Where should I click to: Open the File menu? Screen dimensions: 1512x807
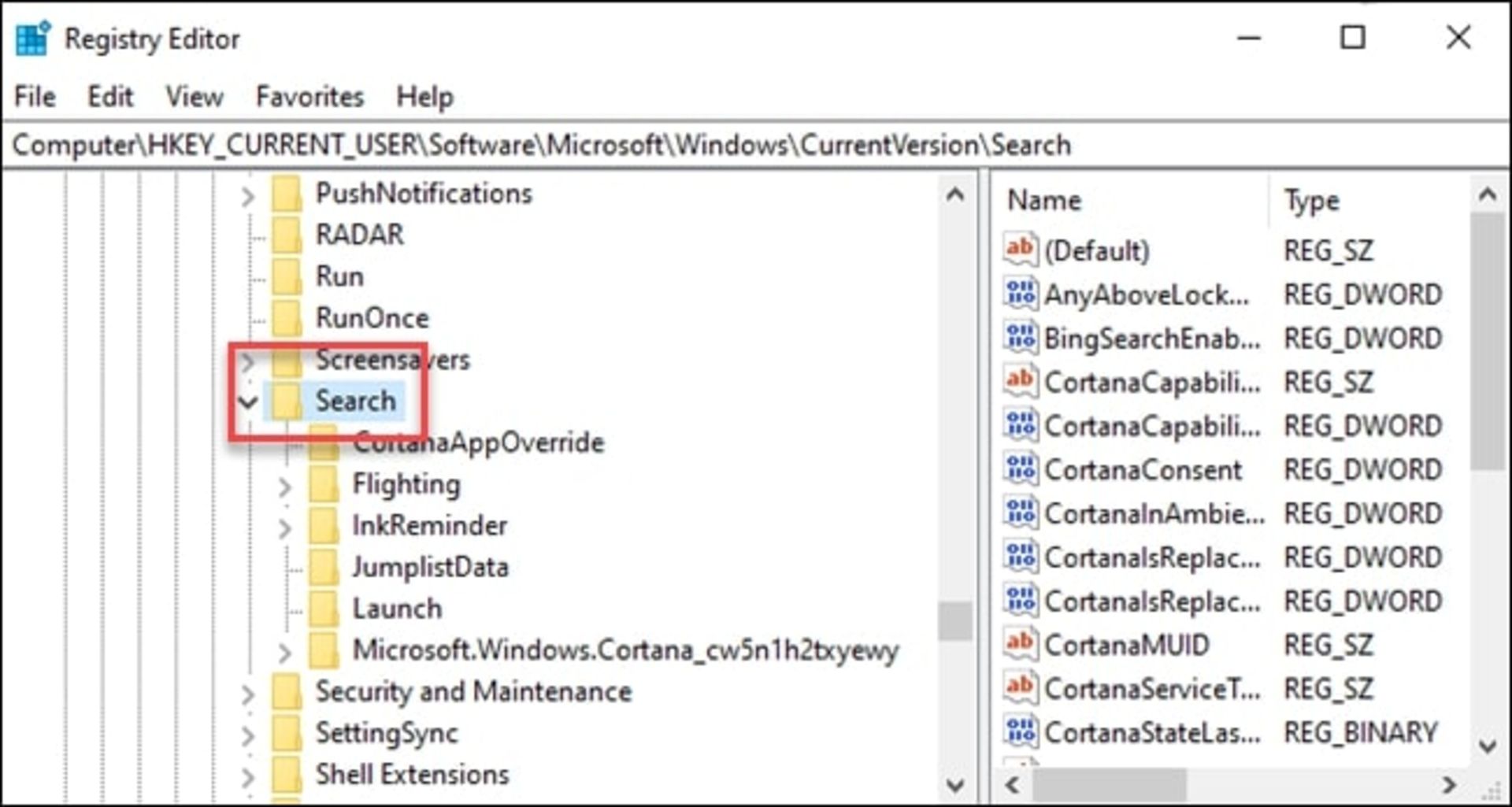pos(35,97)
